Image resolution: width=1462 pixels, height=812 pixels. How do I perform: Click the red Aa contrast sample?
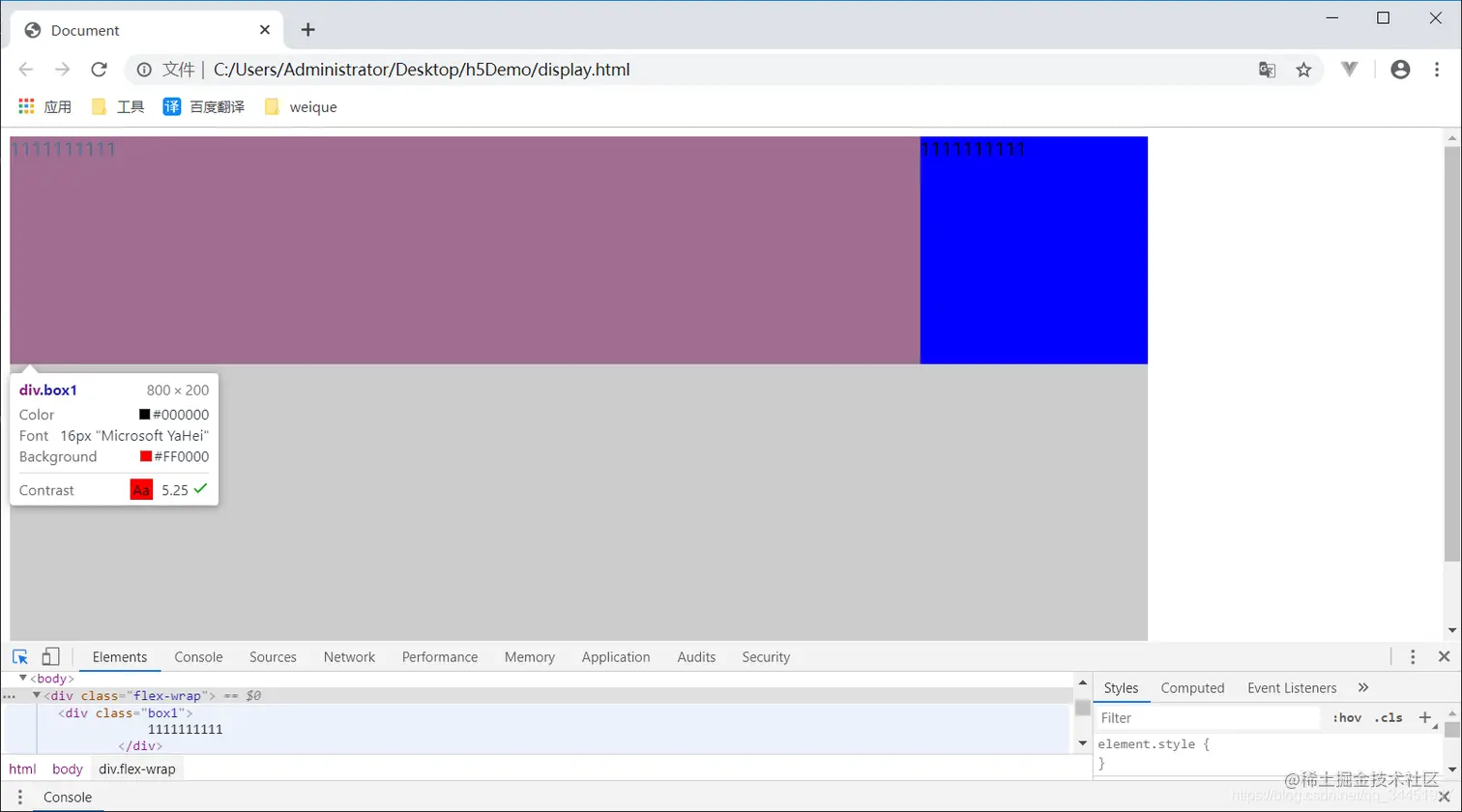click(141, 490)
